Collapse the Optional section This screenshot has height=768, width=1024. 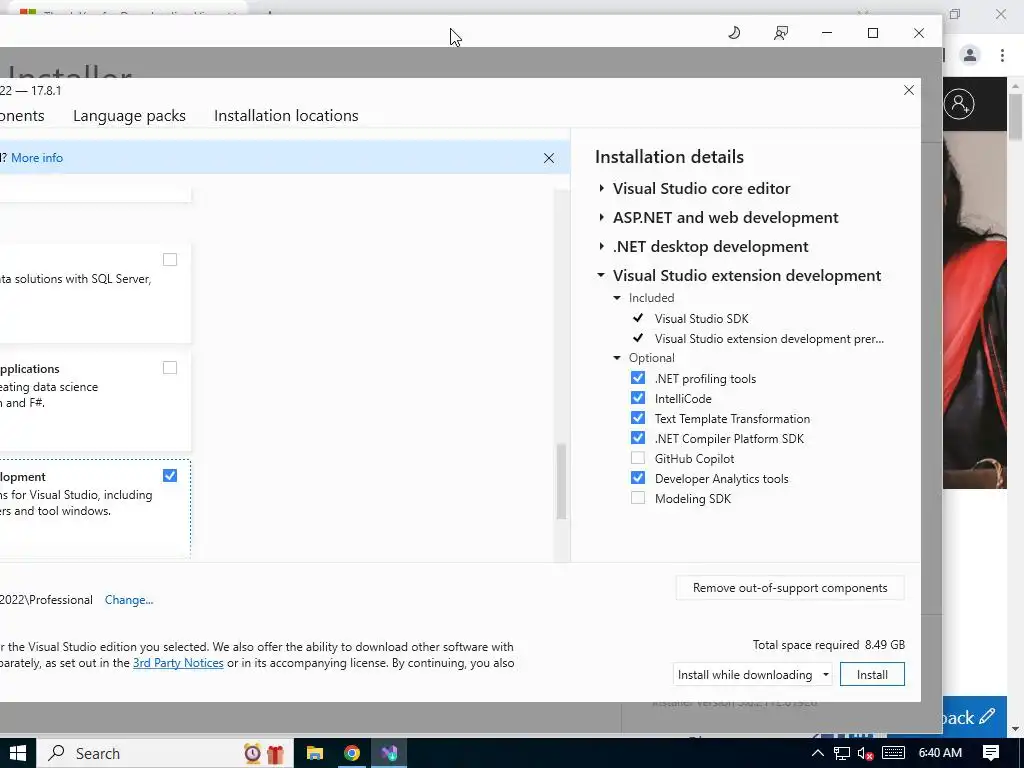point(617,358)
